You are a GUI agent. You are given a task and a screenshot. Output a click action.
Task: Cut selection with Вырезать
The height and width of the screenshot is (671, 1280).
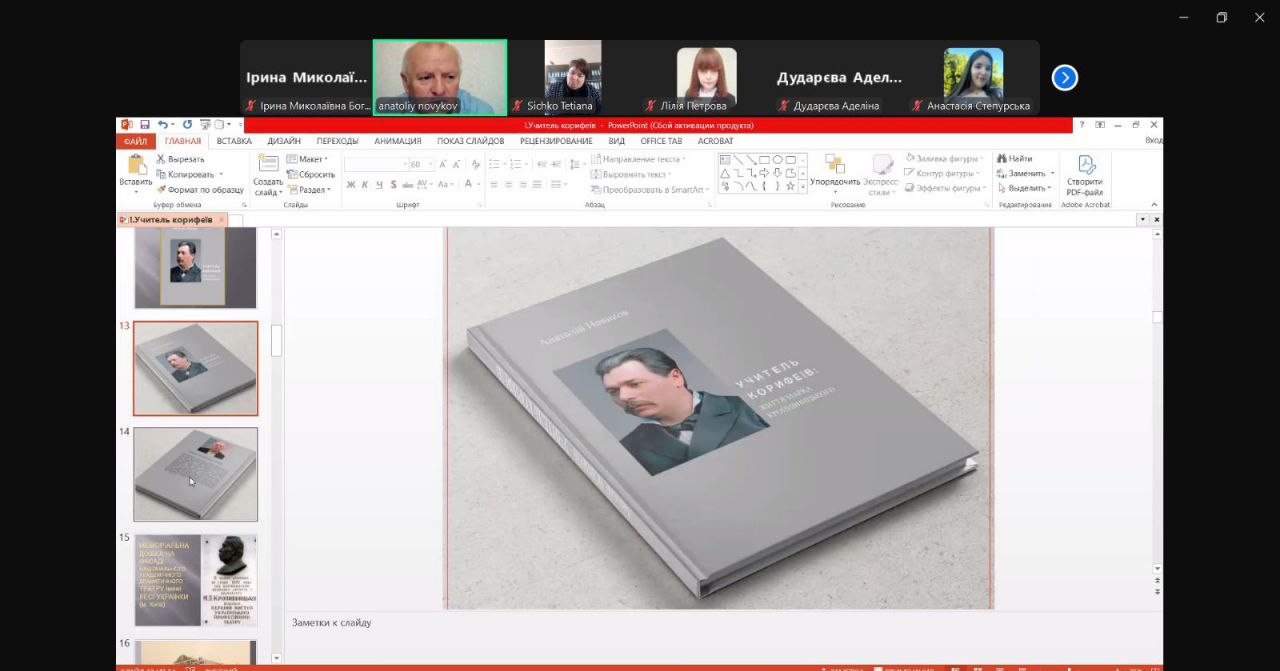coord(179,159)
